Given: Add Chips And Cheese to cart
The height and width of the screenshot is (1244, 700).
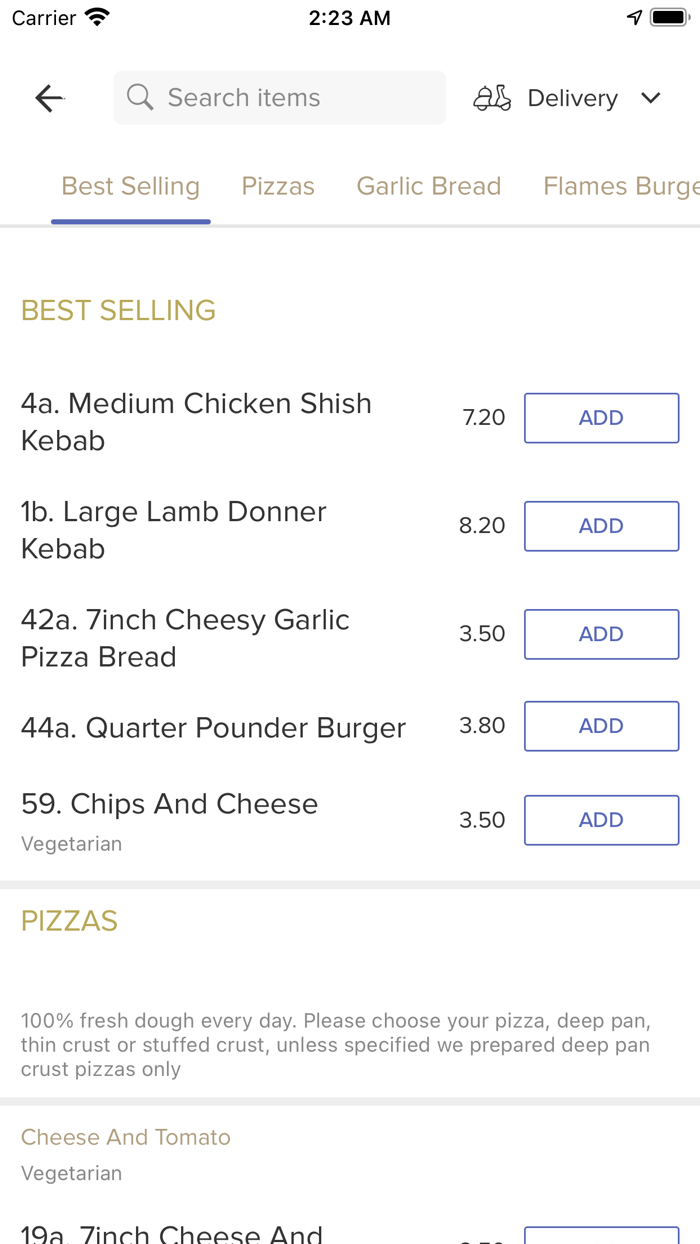Looking at the screenshot, I should (x=601, y=819).
